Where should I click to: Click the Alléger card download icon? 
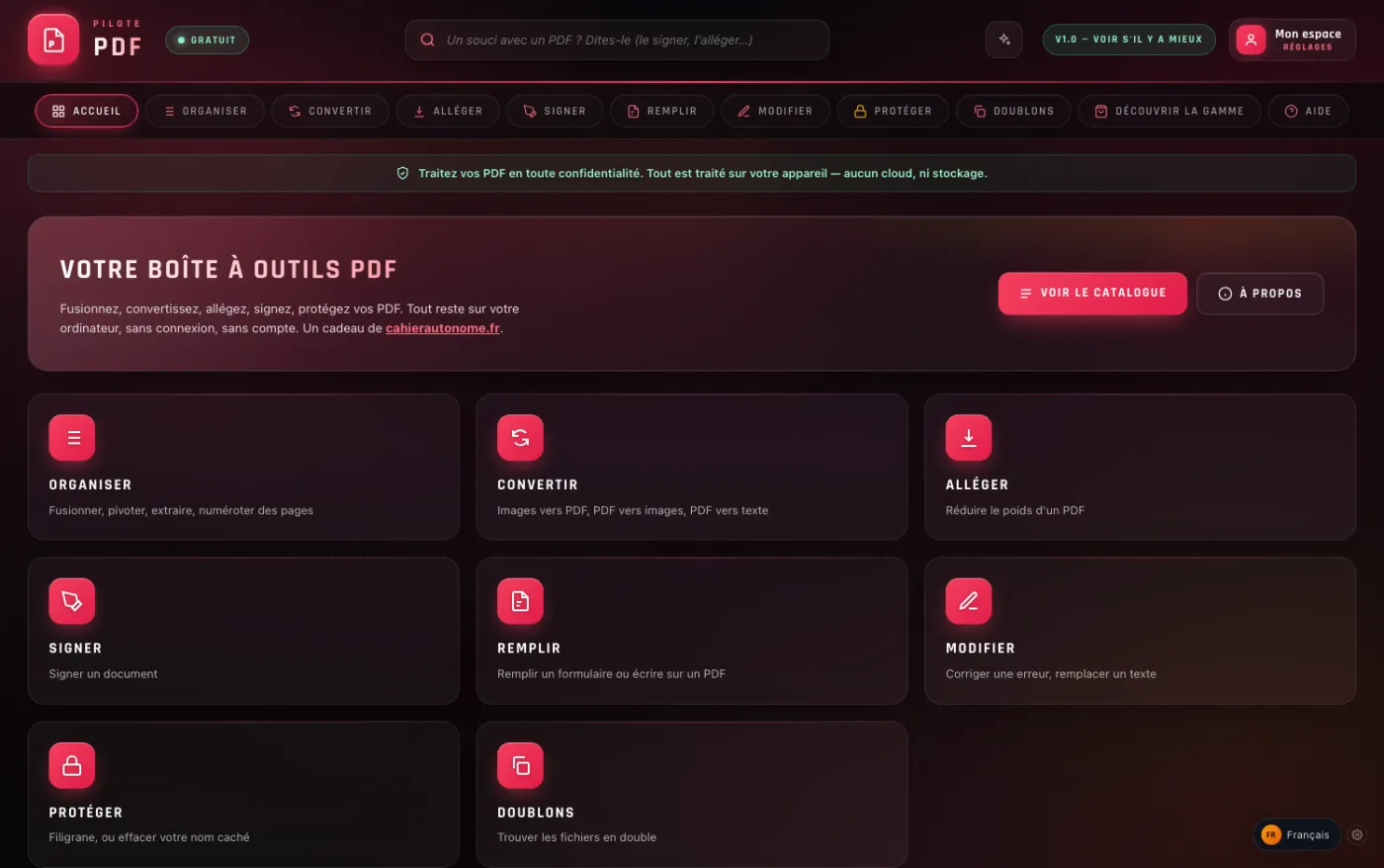969,437
